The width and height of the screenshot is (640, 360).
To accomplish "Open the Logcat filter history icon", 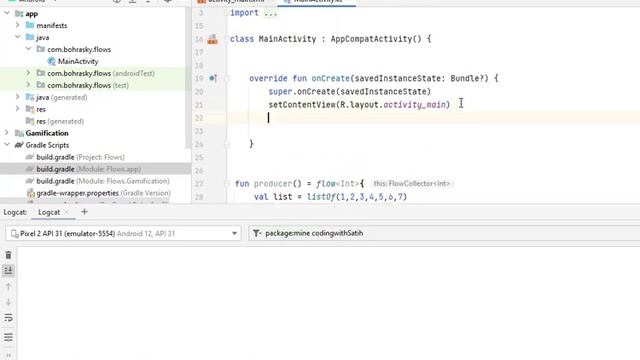I will 256,233.
